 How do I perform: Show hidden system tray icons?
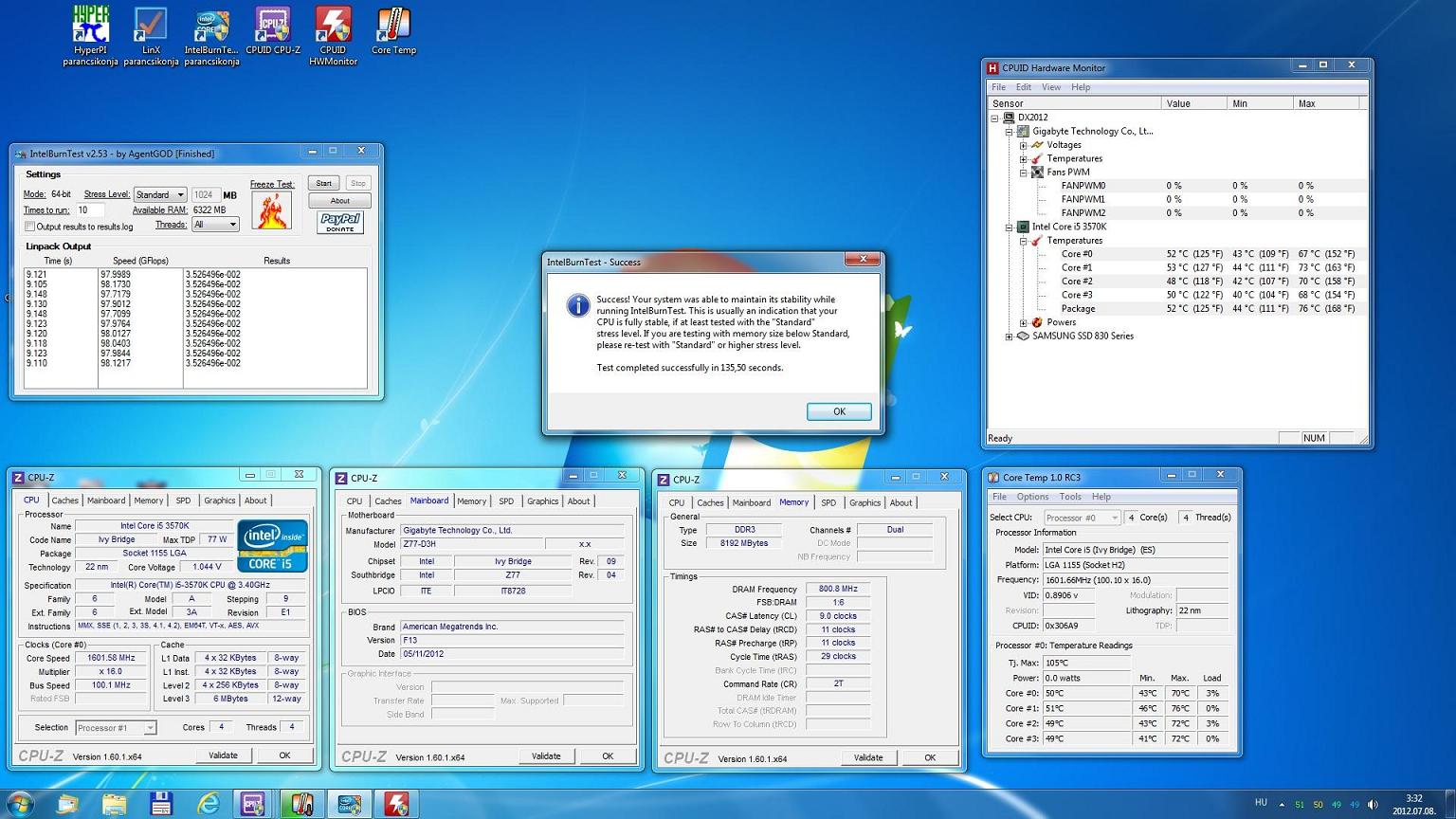(1282, 804)
